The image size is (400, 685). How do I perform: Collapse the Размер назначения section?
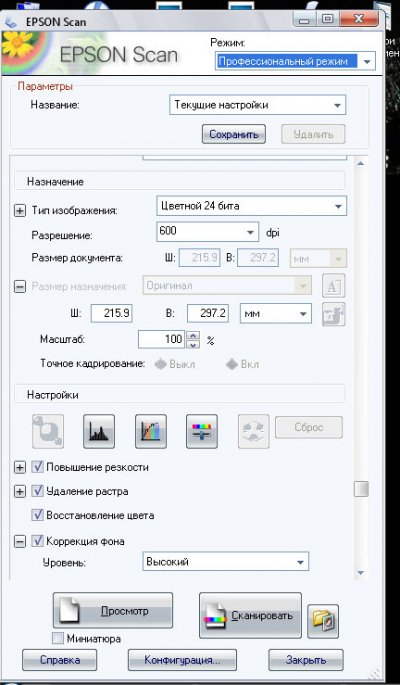[19, 287]
